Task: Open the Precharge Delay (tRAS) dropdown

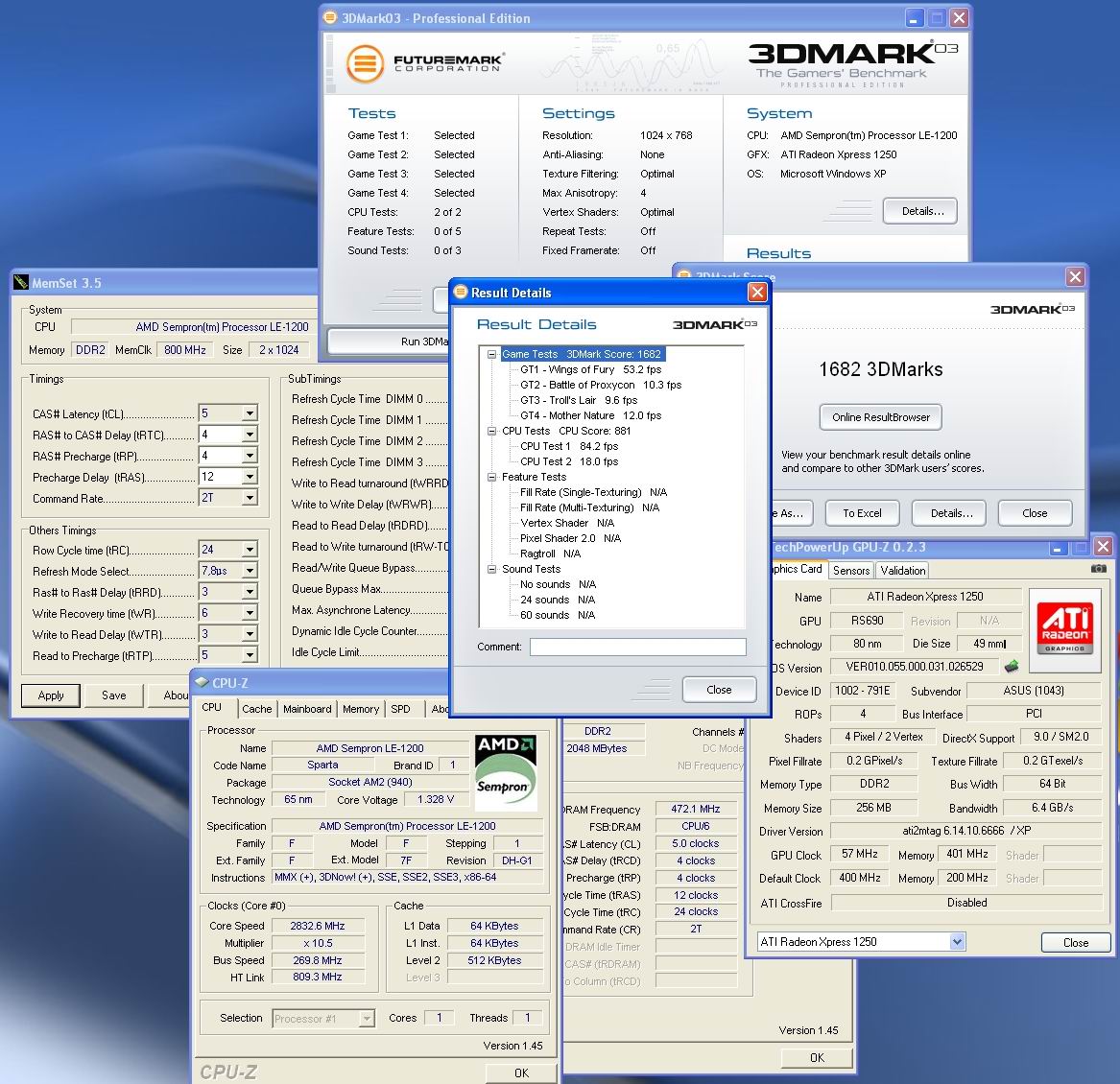Action: coord(250,477)
